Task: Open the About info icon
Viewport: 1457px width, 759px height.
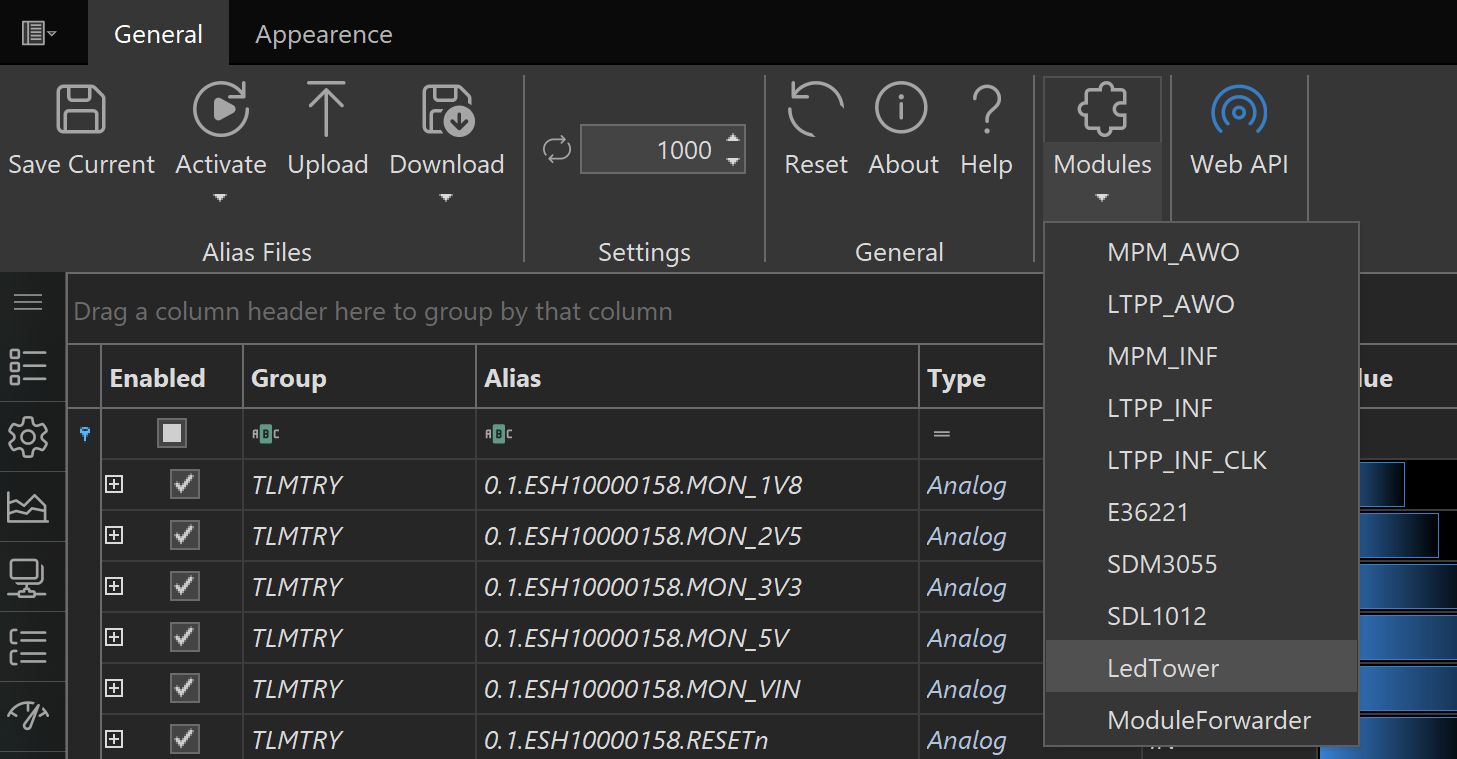Action: pos(901,108)
